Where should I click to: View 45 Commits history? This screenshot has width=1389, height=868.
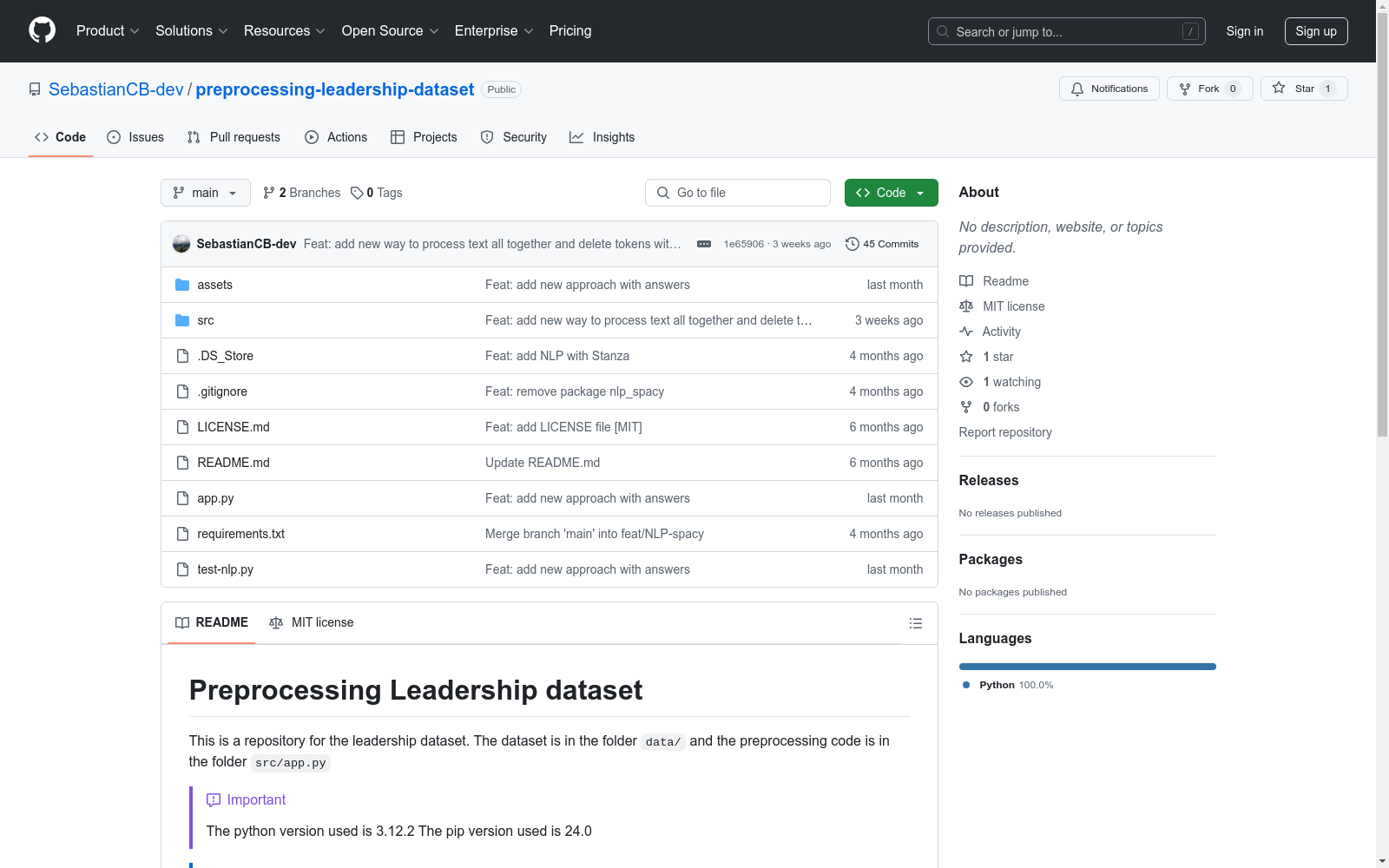click(x=882, y=244)
